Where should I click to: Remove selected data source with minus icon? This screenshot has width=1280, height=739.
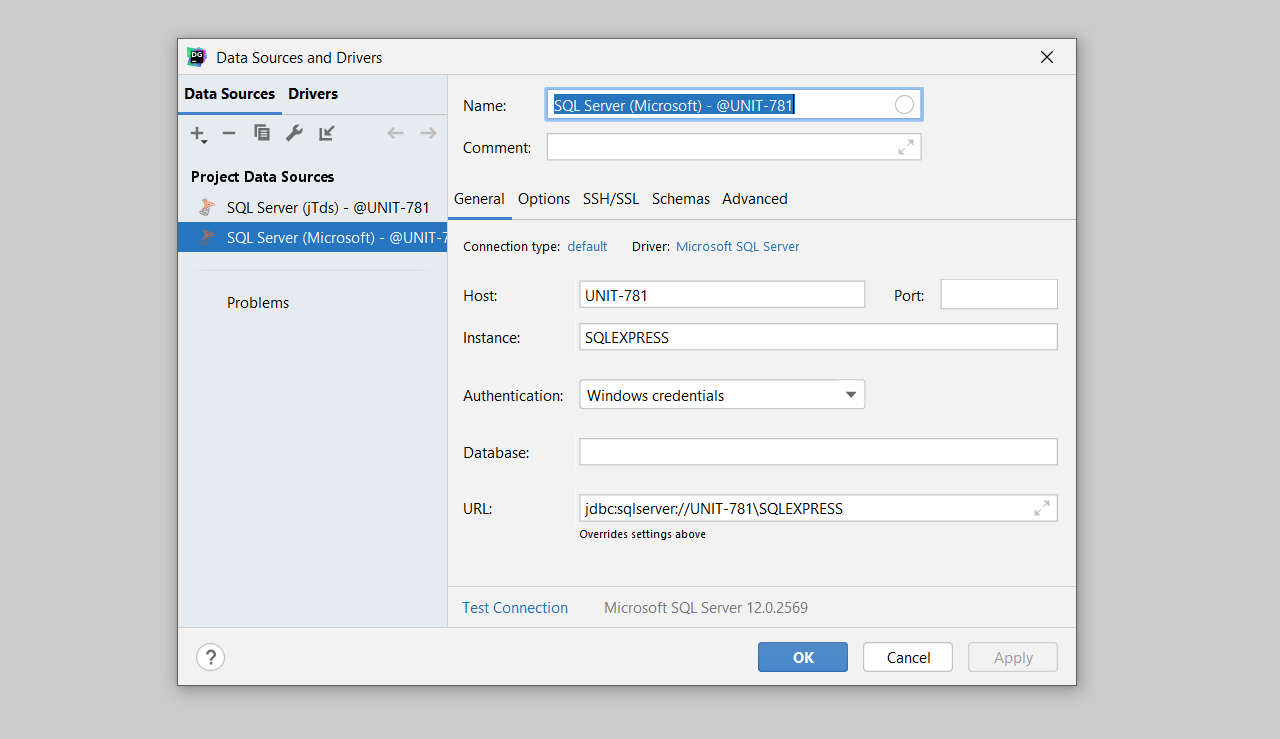229,133
